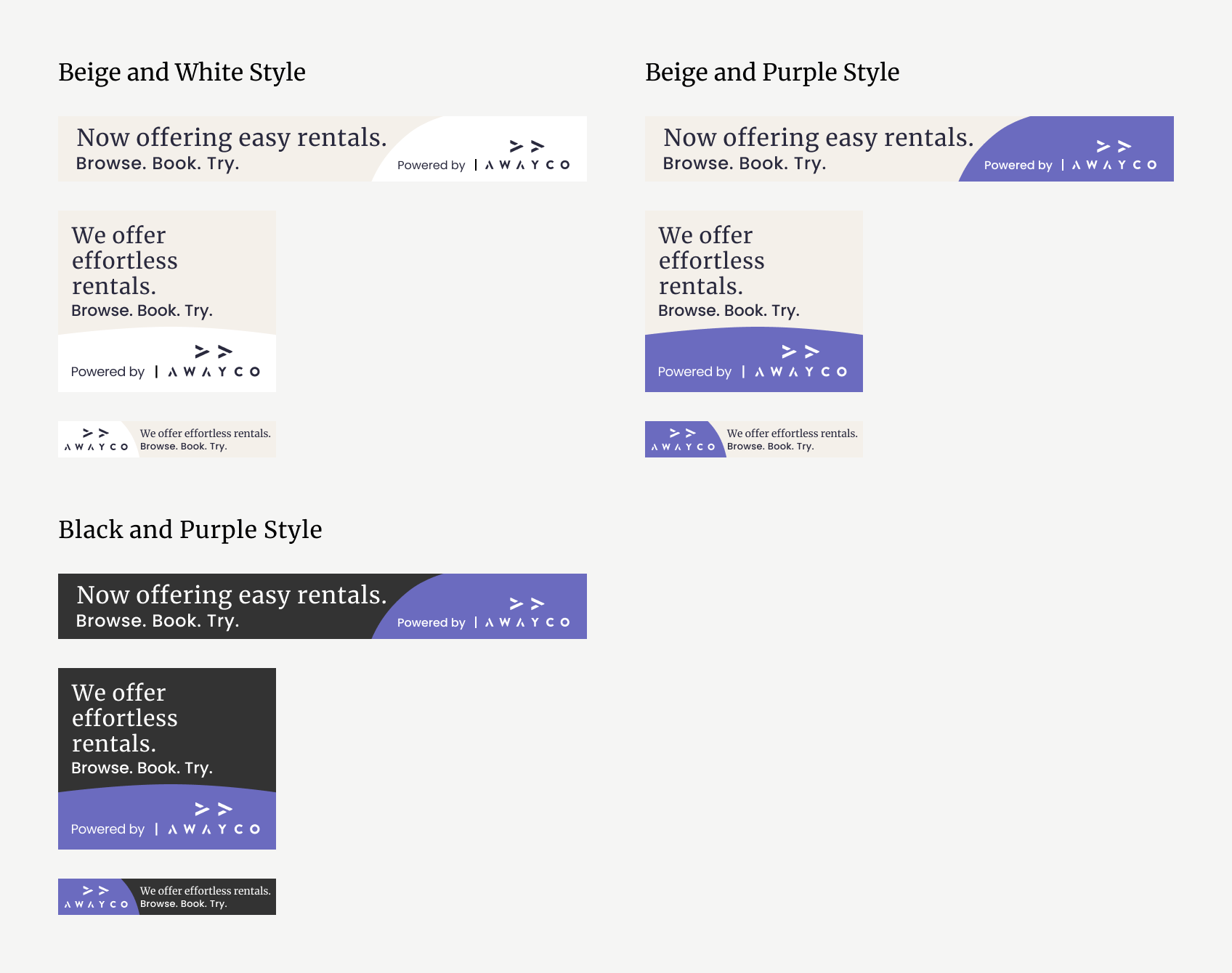
Task: Click the Awayco arrows logo in beige-purple wide banner
Action: [x=1114, y=155]
